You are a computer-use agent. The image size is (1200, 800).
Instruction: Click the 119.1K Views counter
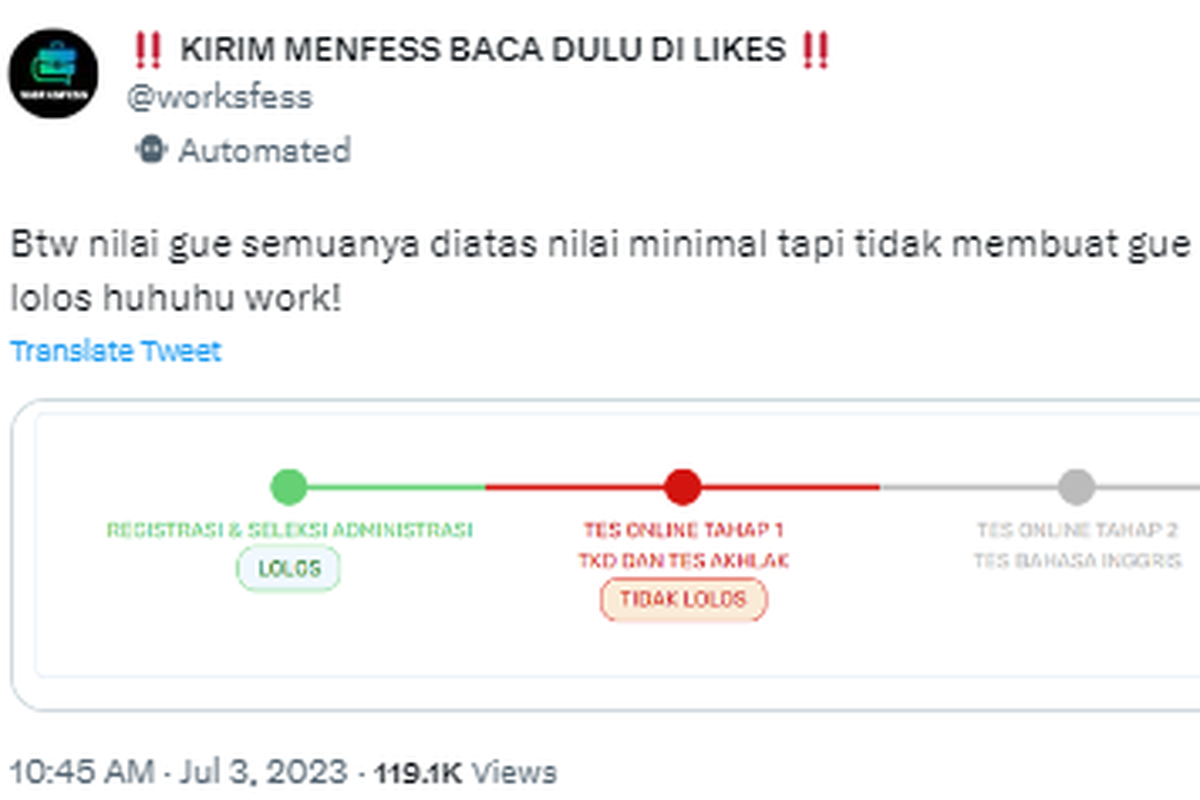(464, 772)
